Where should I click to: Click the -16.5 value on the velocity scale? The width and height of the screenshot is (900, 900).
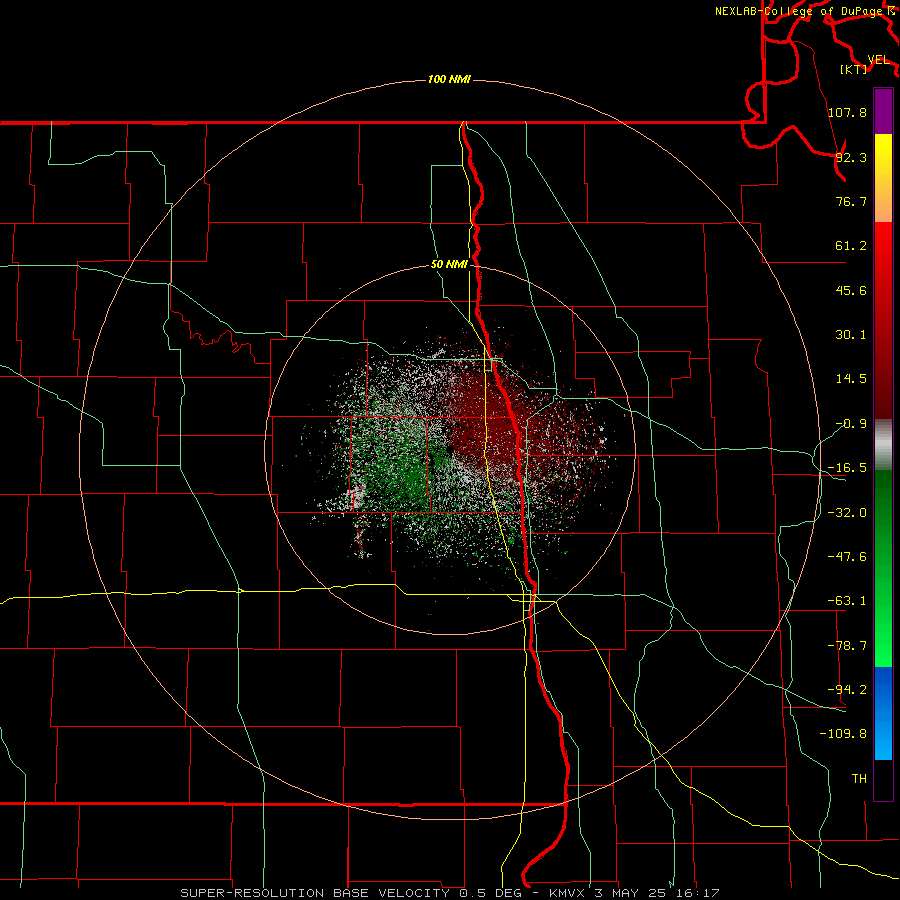pyautogui.click(x=847, y=468)
